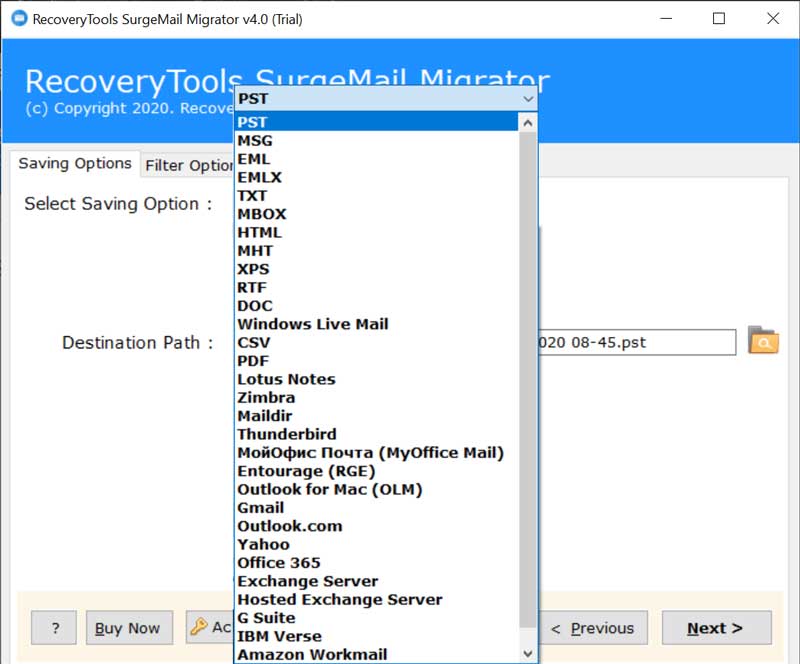
Task: Click the key icon on Activate button
Action: tap(198, 627)
